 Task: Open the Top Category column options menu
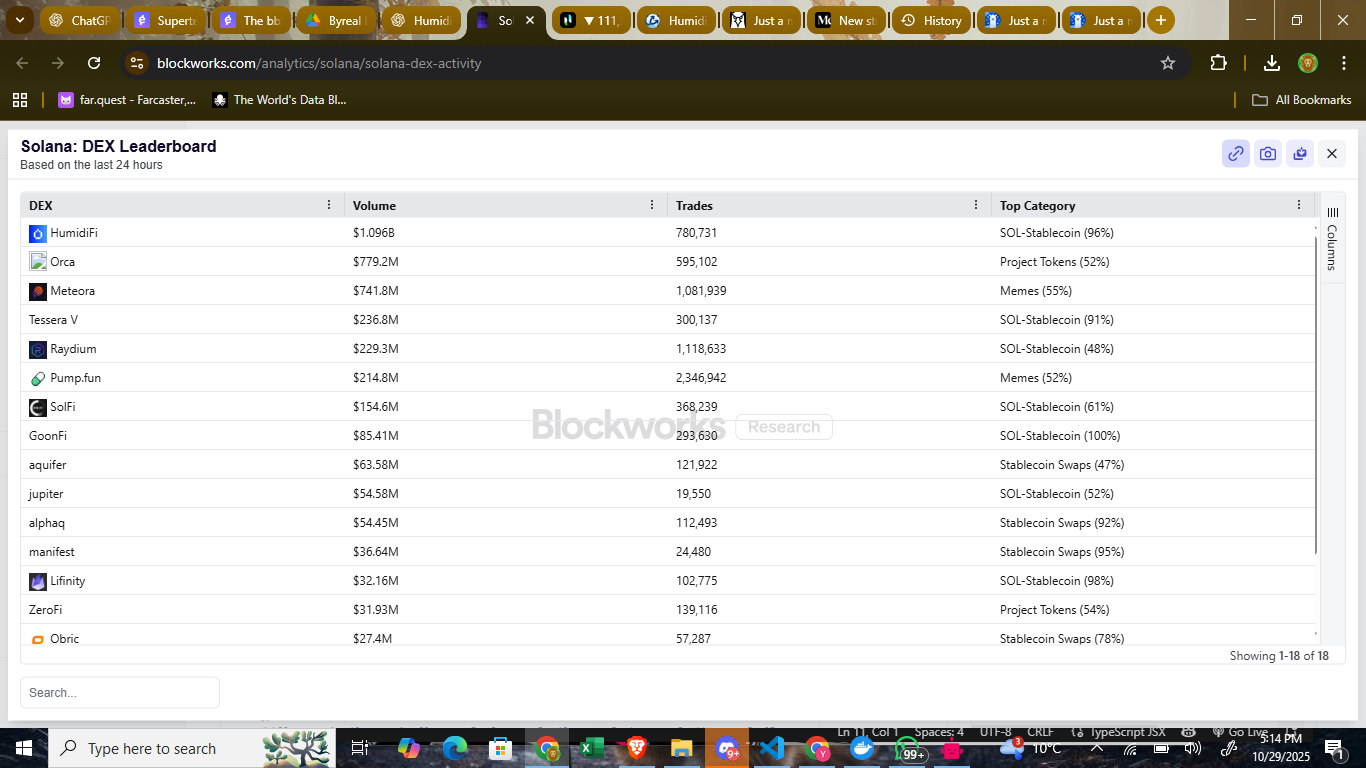(x=1299, y=205)
